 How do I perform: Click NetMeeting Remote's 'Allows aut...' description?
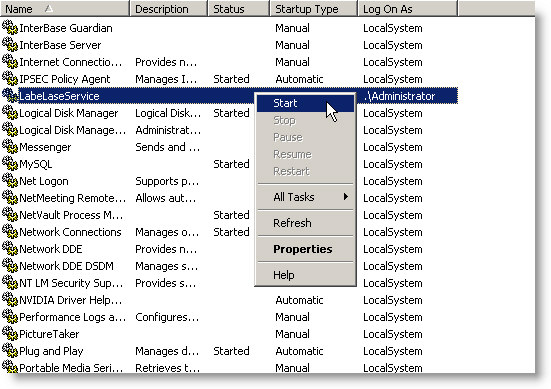pyautogui.click(x=166, y=198)
